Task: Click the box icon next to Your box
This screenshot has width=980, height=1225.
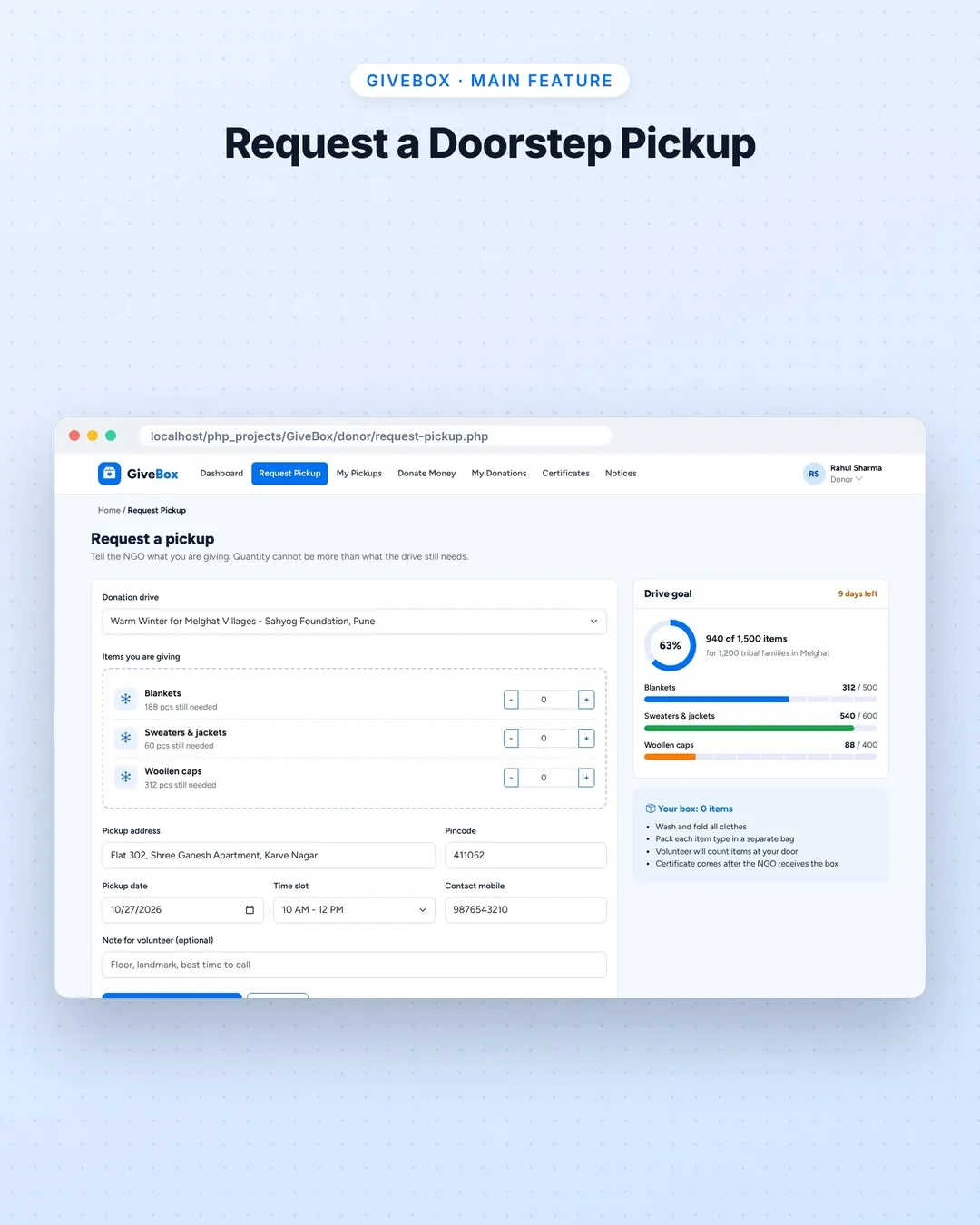Action: pyautogui.click(x=650, y=808)
